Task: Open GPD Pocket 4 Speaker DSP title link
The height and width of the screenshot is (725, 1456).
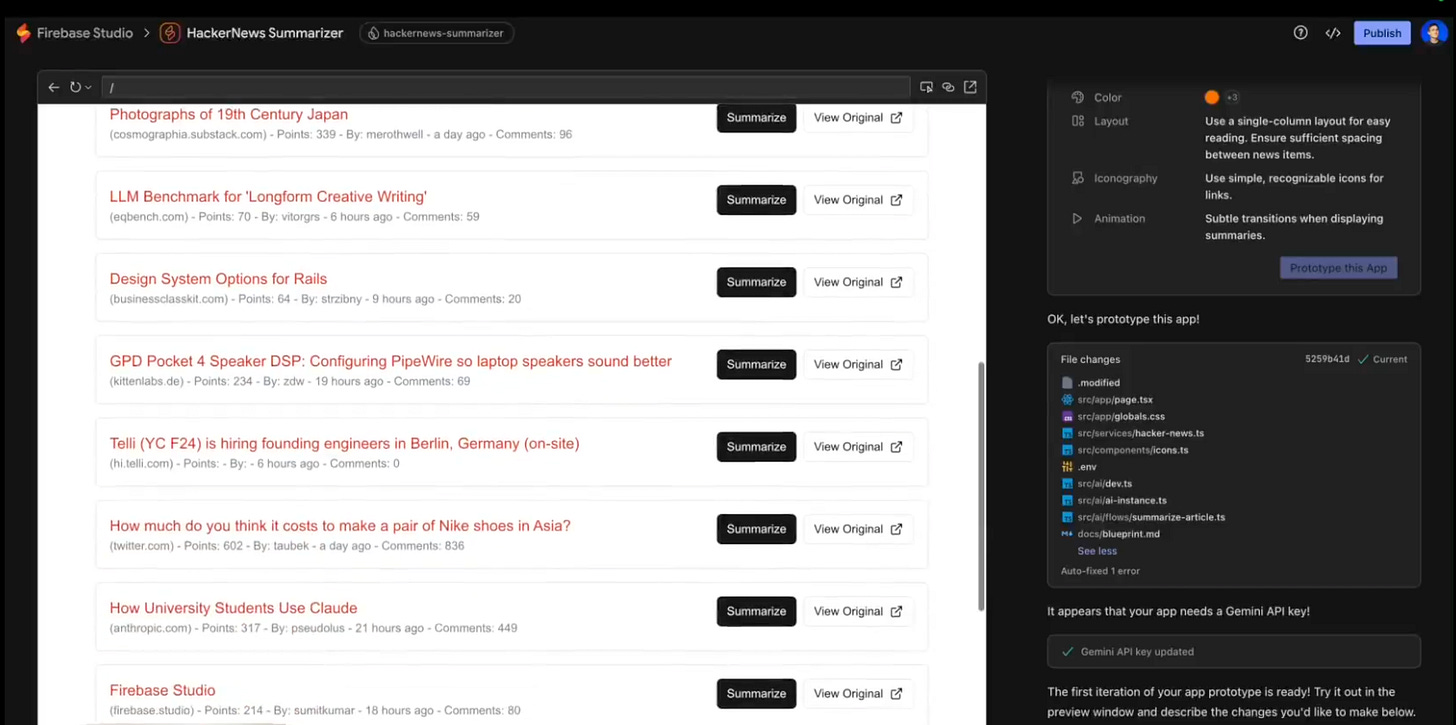Action: click(x=391, y=361)
